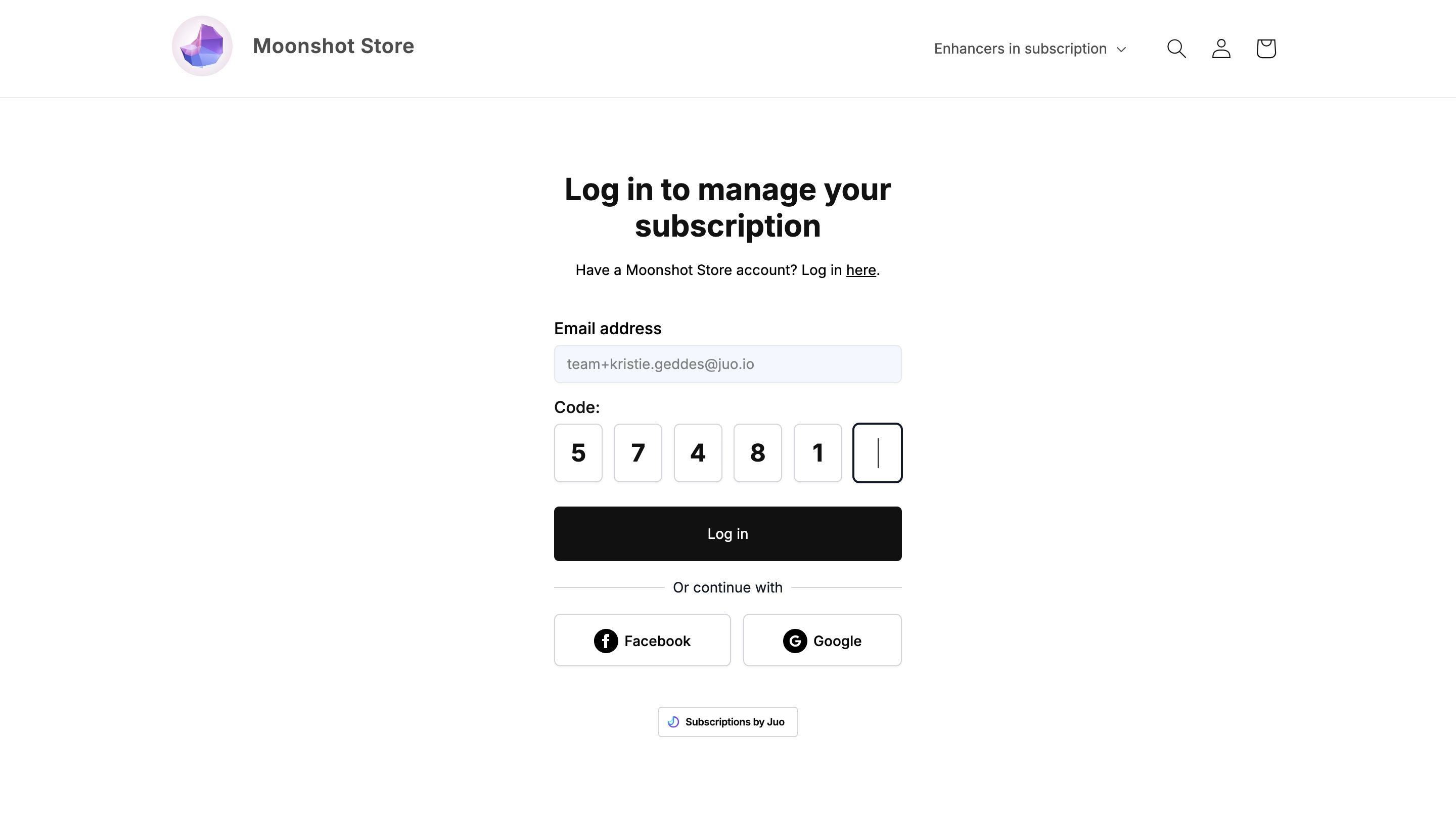Click the Facebook login icon
Image resolution: width=1456 pixels, height=822 pixels.
pyautogui.click(x=606, y=641)
